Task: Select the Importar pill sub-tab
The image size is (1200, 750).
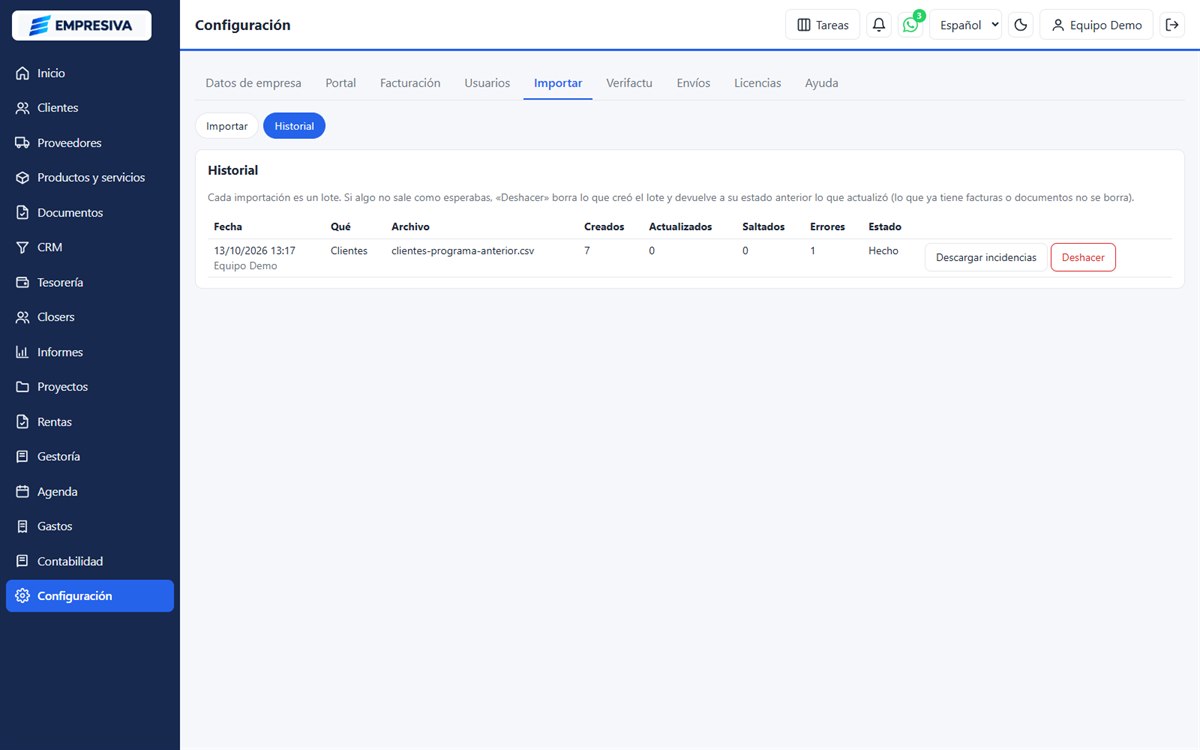Action: point(227,126)
